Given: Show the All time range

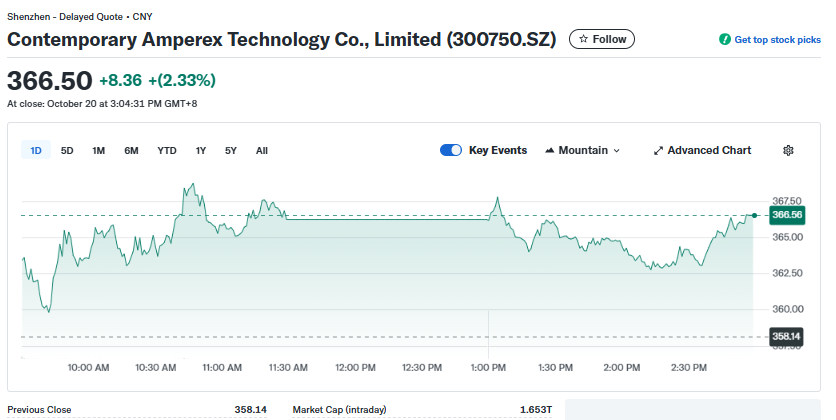Looking at the screenshot, I should tap(262, 151).
